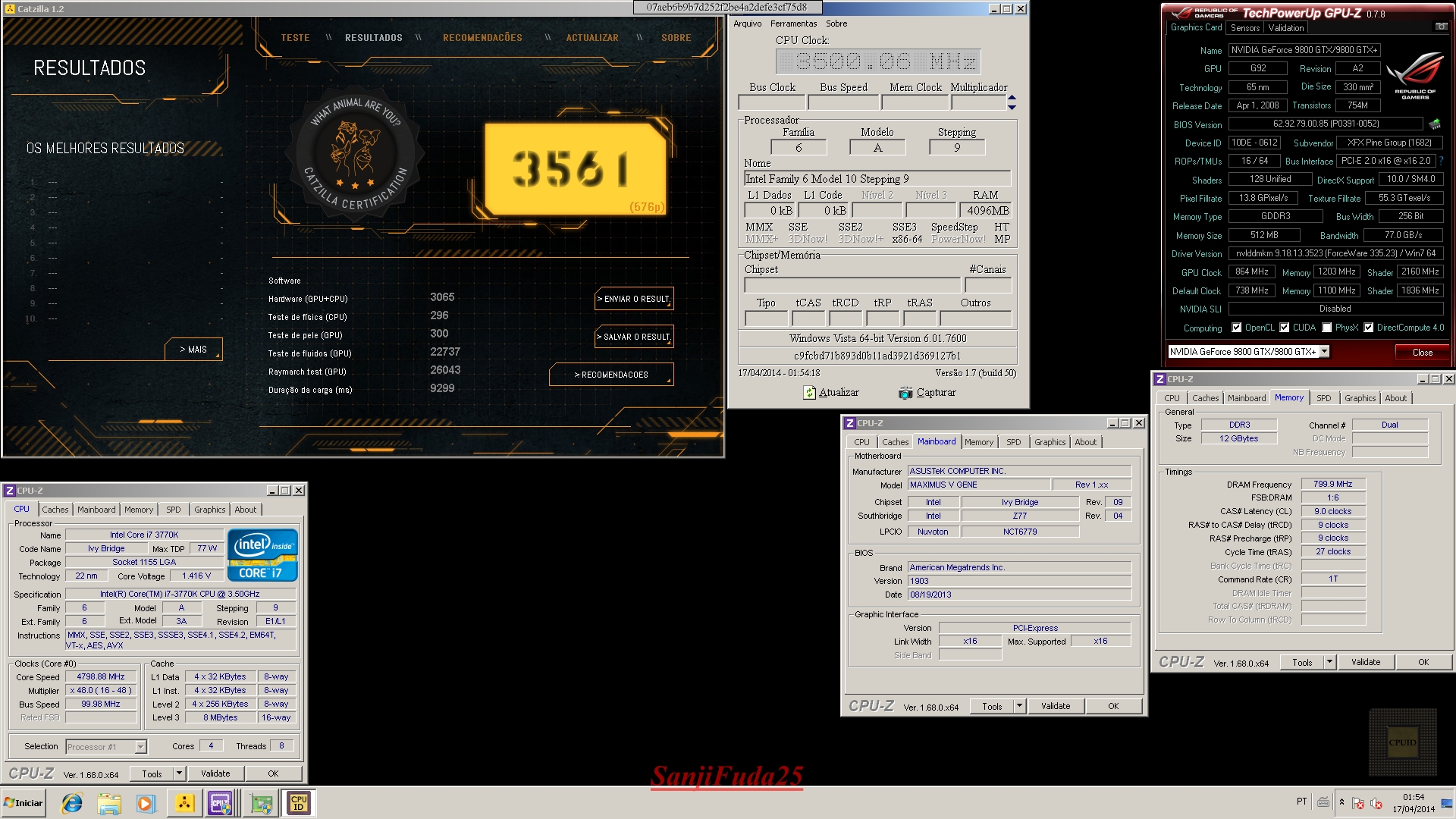Viewport: 1456px width, 819px height.
Task: Switch to Catzilla via taskbar icon
Action: [184, 803]
